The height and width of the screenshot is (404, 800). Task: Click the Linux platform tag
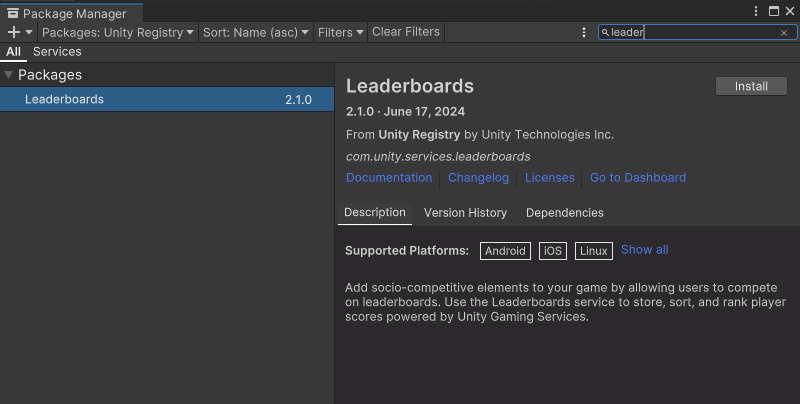pyautogui.click(x=593, y=250)
